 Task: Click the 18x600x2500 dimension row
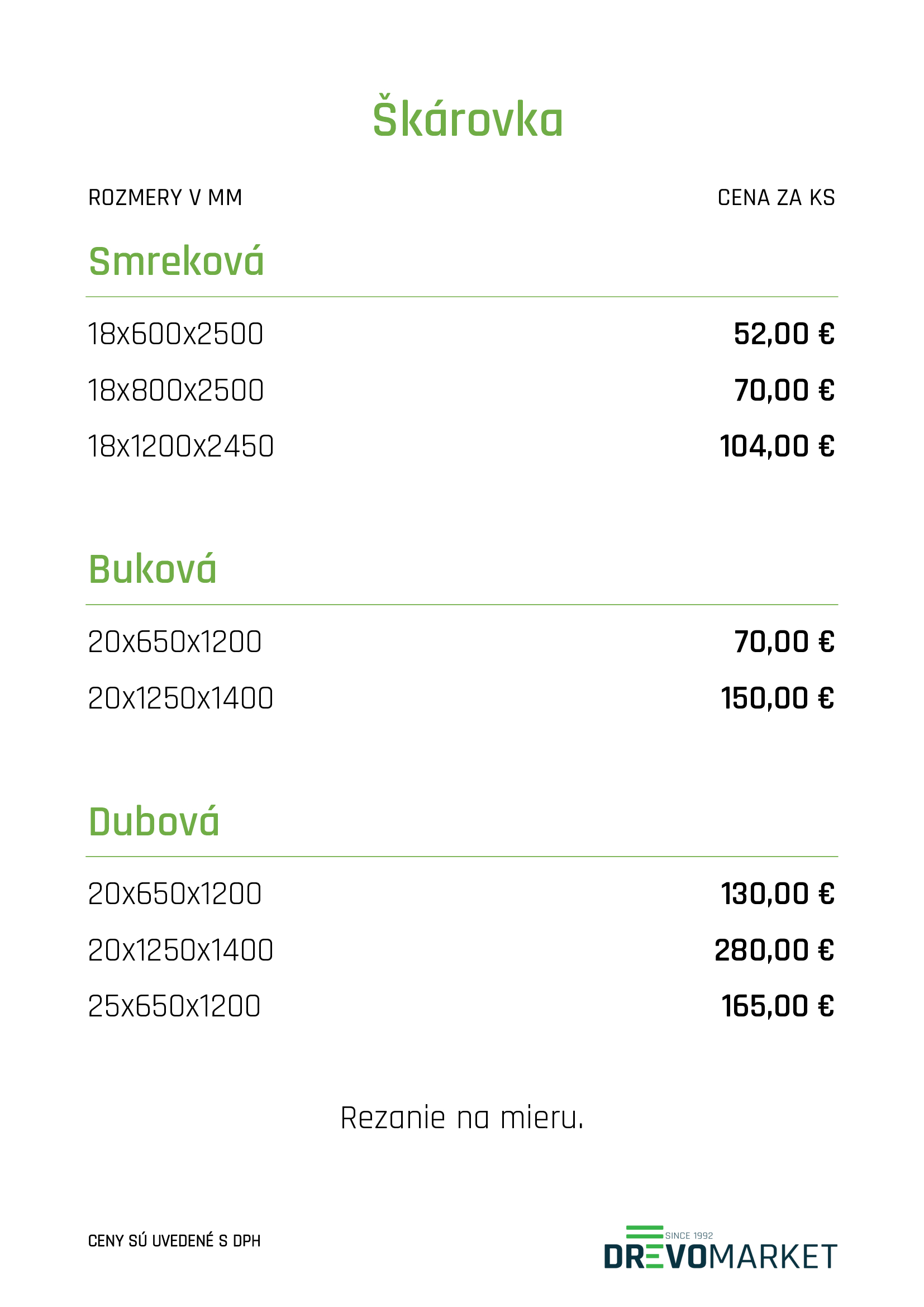point(461,334)
